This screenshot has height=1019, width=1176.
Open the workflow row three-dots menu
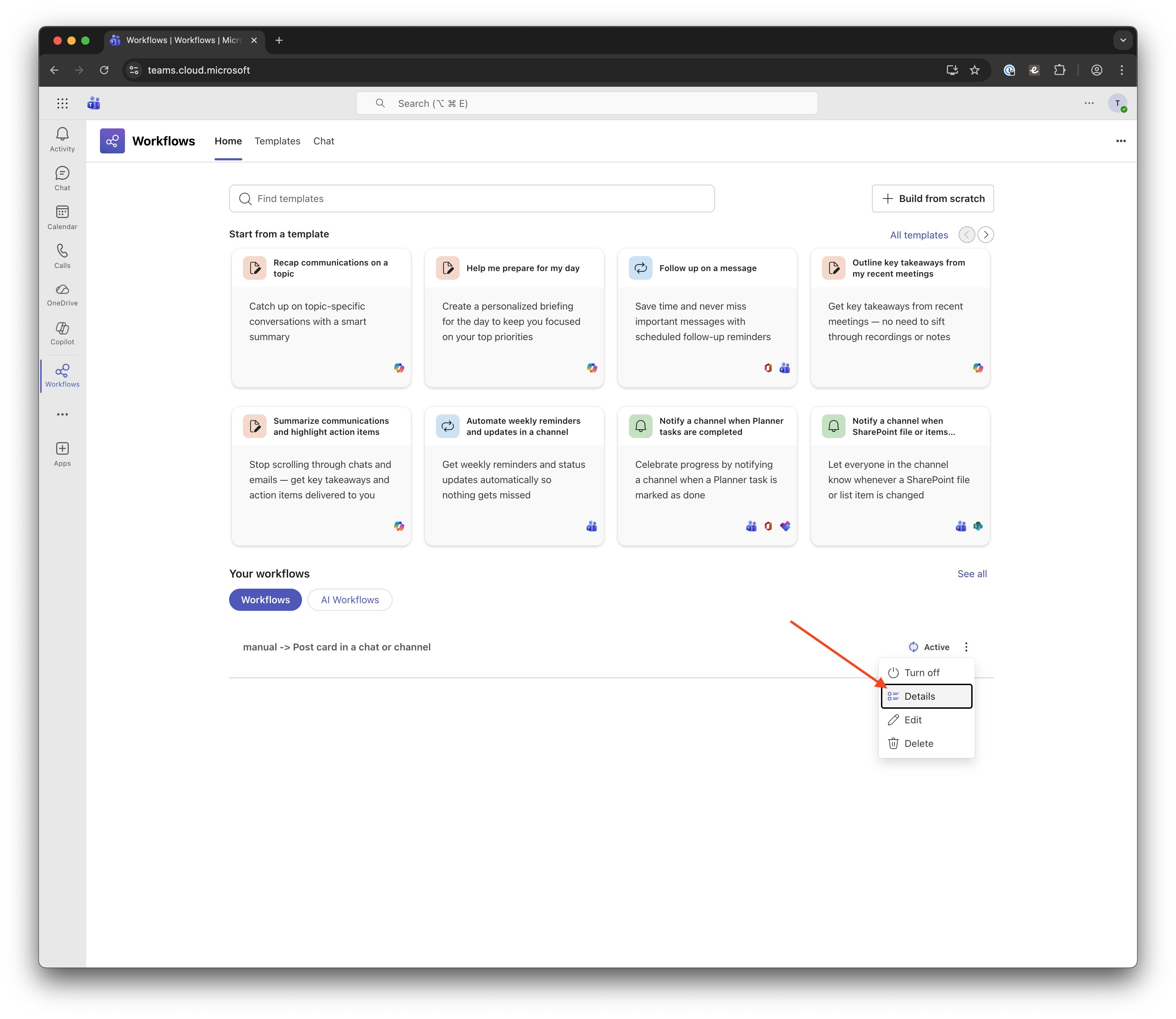(x=966, y=647)
